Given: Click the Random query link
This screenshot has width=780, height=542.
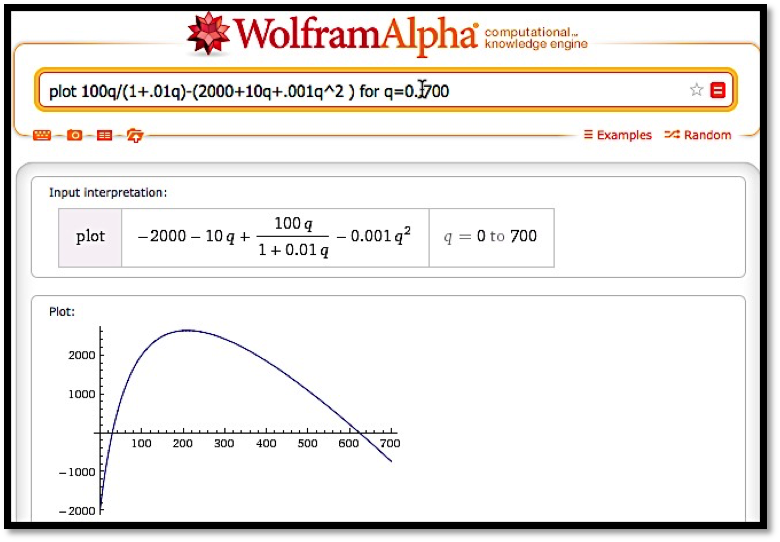Looking at the screenshot, I should 698,135.
